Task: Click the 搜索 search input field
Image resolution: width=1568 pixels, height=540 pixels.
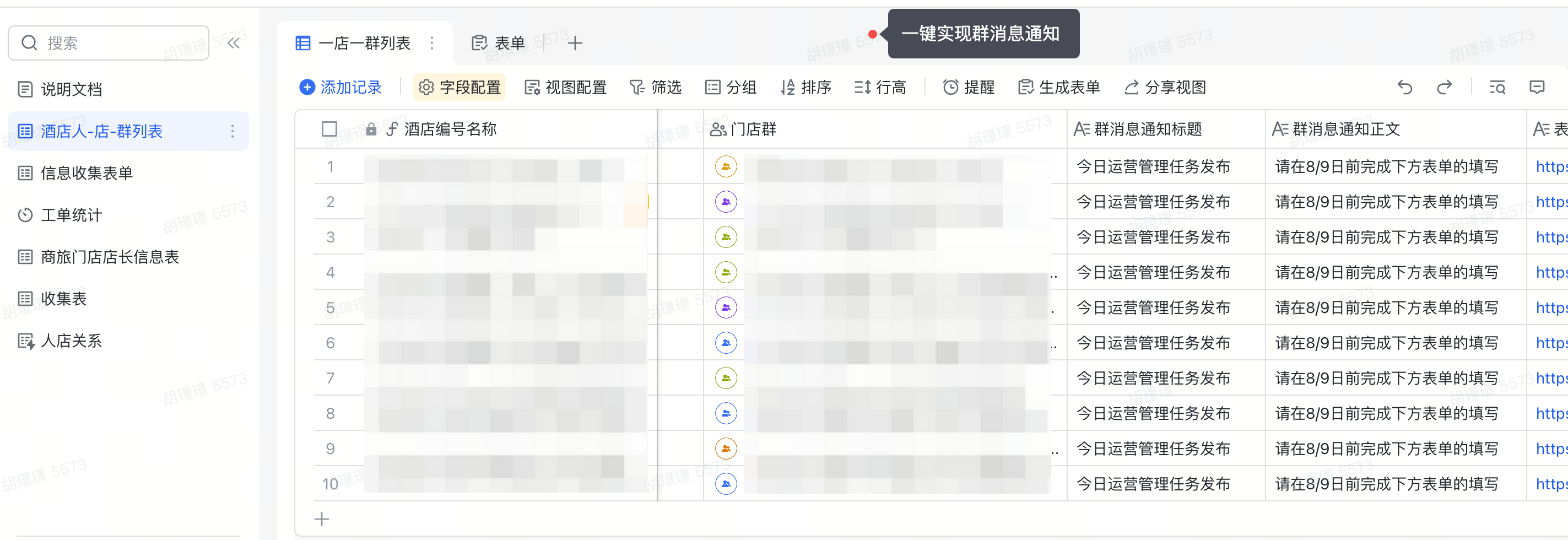Action: (x=109, y=42)
